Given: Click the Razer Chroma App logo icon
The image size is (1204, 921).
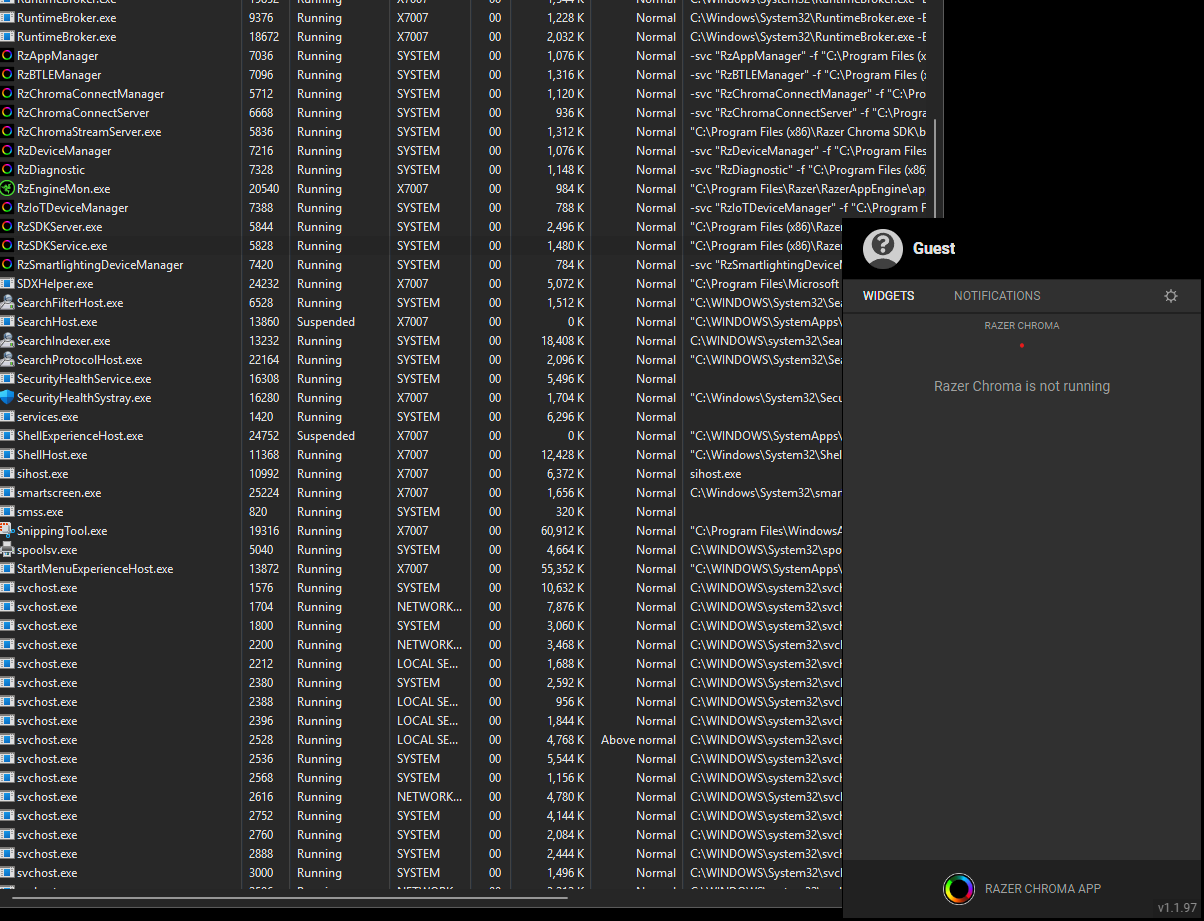Looking at the screenshot, I should [959, 888].
